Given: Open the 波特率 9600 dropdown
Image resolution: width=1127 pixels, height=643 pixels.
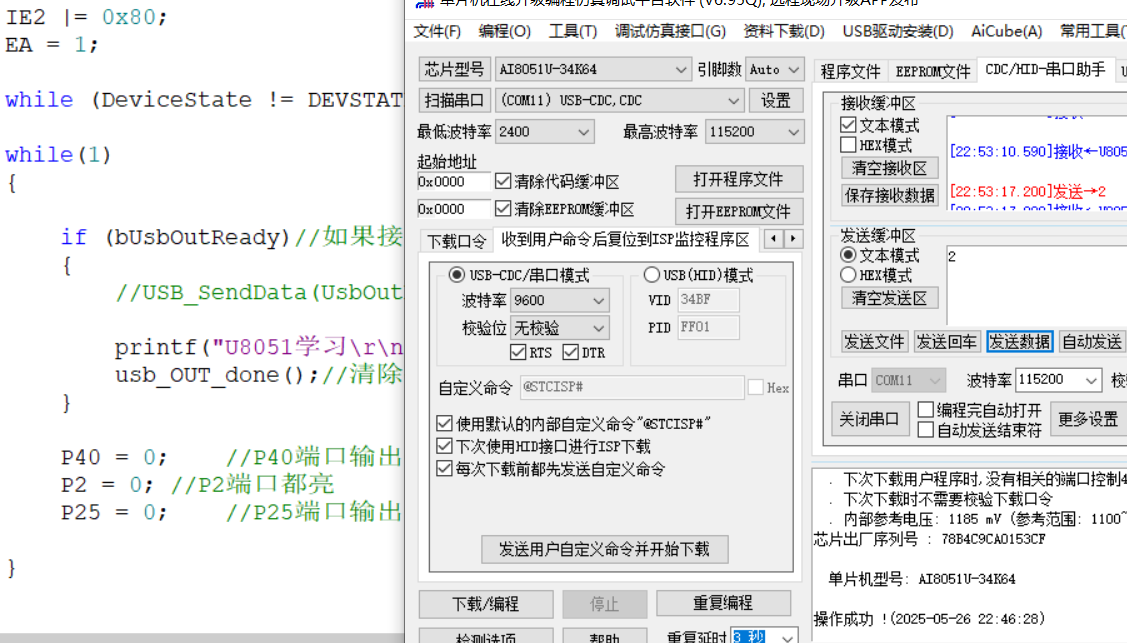Looking at the screenshot, I should click(x=559, y=300).
